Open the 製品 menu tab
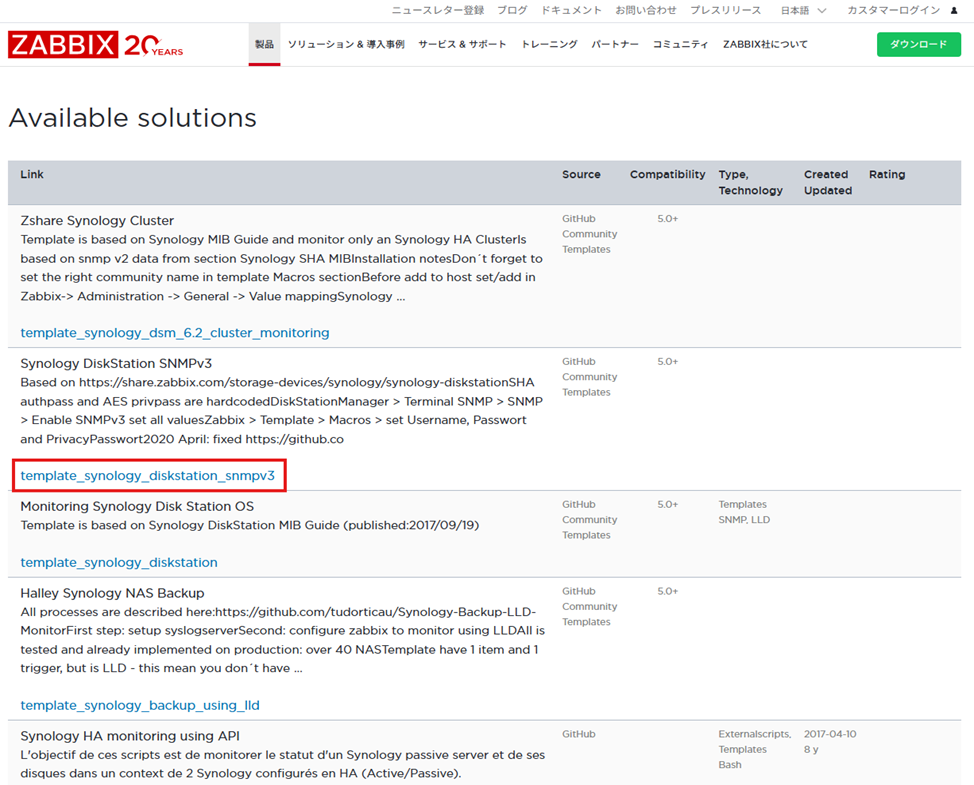974x785 pixels. pyautogui.click(x=264, y=45)
